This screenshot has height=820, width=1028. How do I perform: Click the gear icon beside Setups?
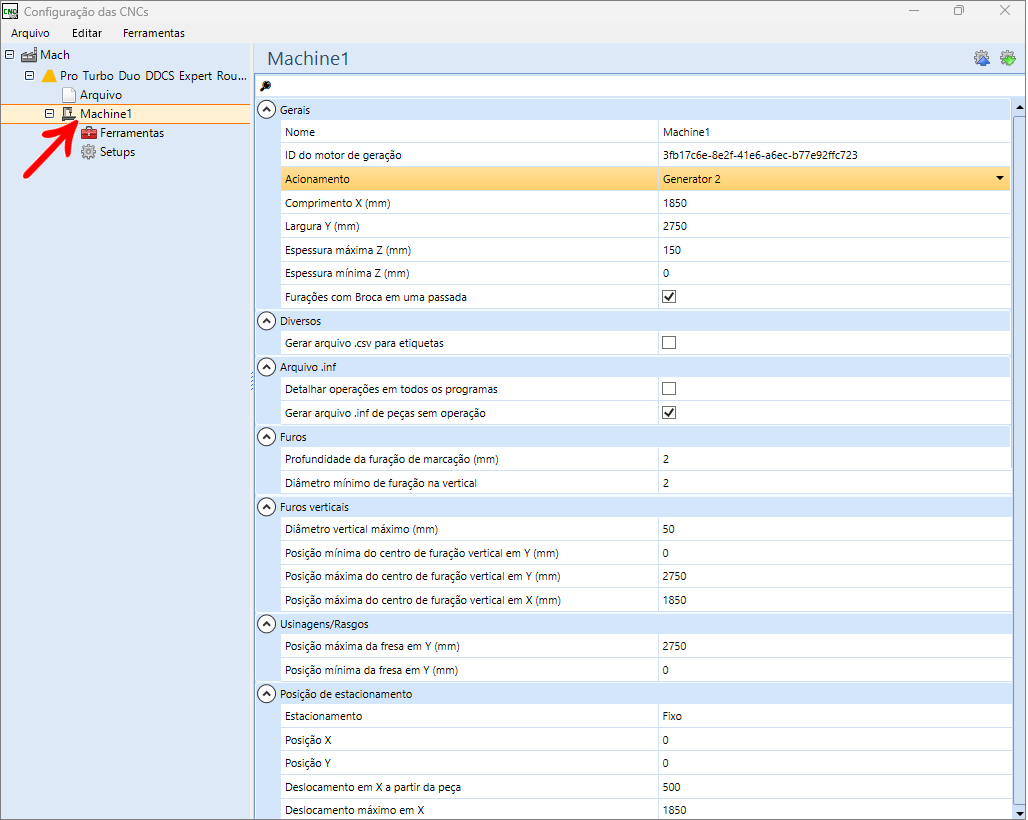[x=89, y=152]
